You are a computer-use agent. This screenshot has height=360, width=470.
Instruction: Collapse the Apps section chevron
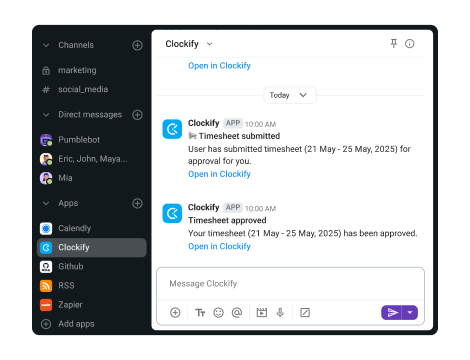46,203
